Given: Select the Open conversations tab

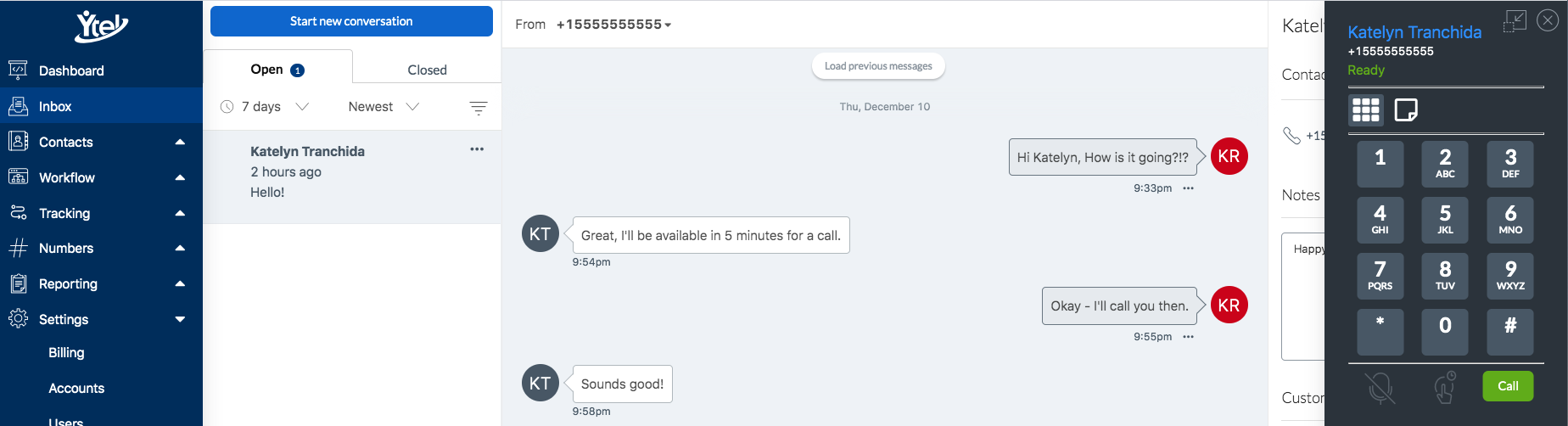Looking at the screenshot, I should click(x=277, y=70).
